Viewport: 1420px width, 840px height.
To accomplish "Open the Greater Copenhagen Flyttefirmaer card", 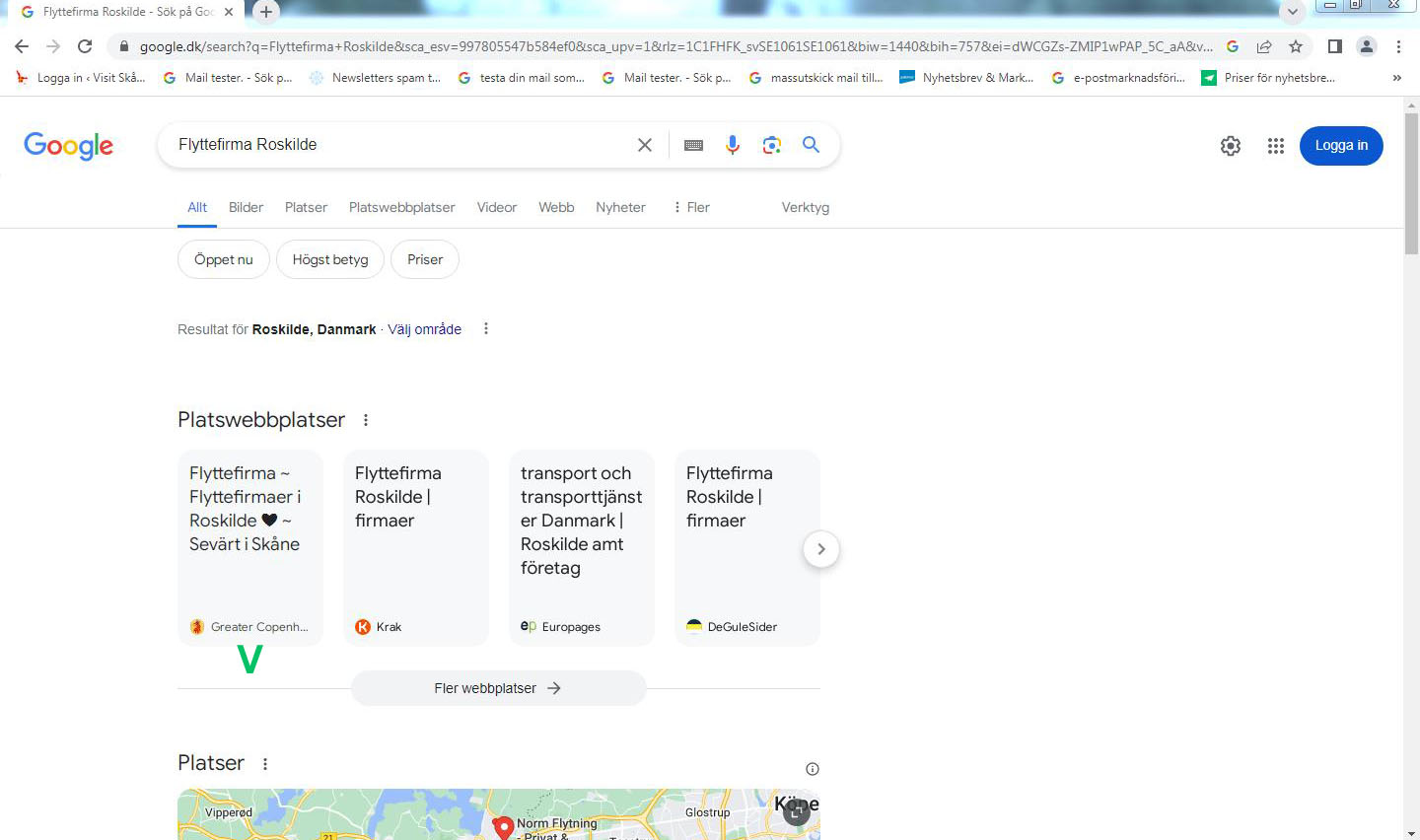I will click(x=250, y=548).
